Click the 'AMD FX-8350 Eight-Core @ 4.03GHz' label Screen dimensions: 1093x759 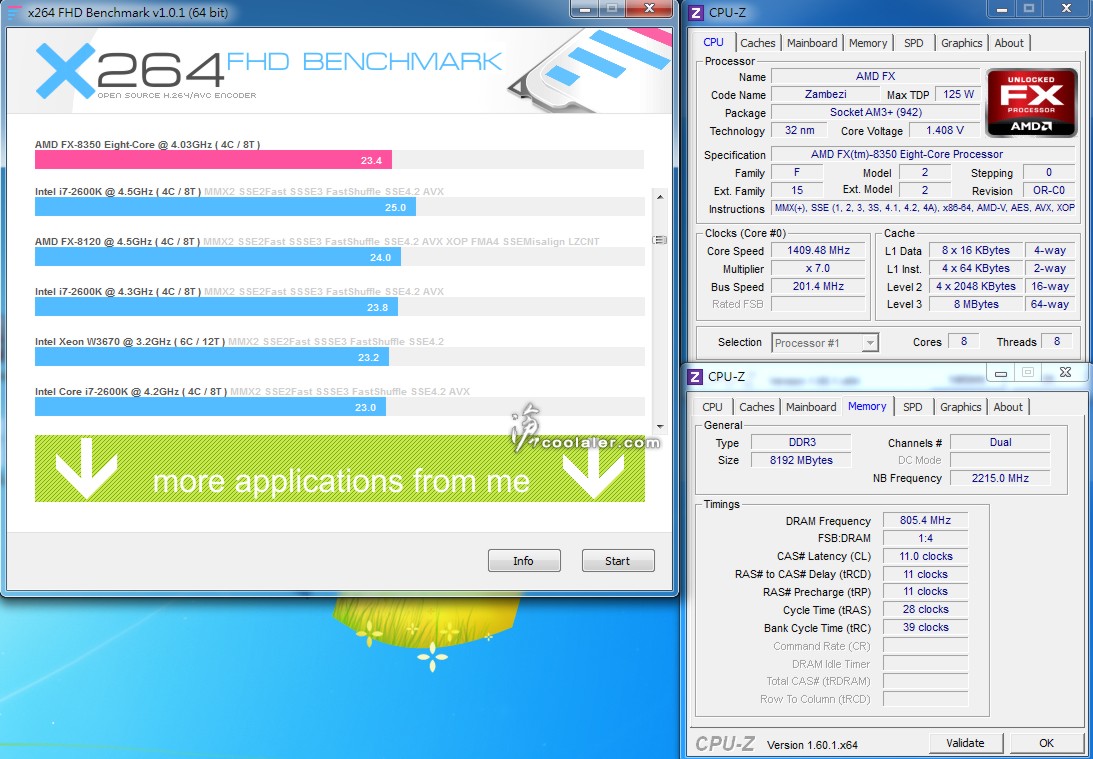[x=148, y=144]
